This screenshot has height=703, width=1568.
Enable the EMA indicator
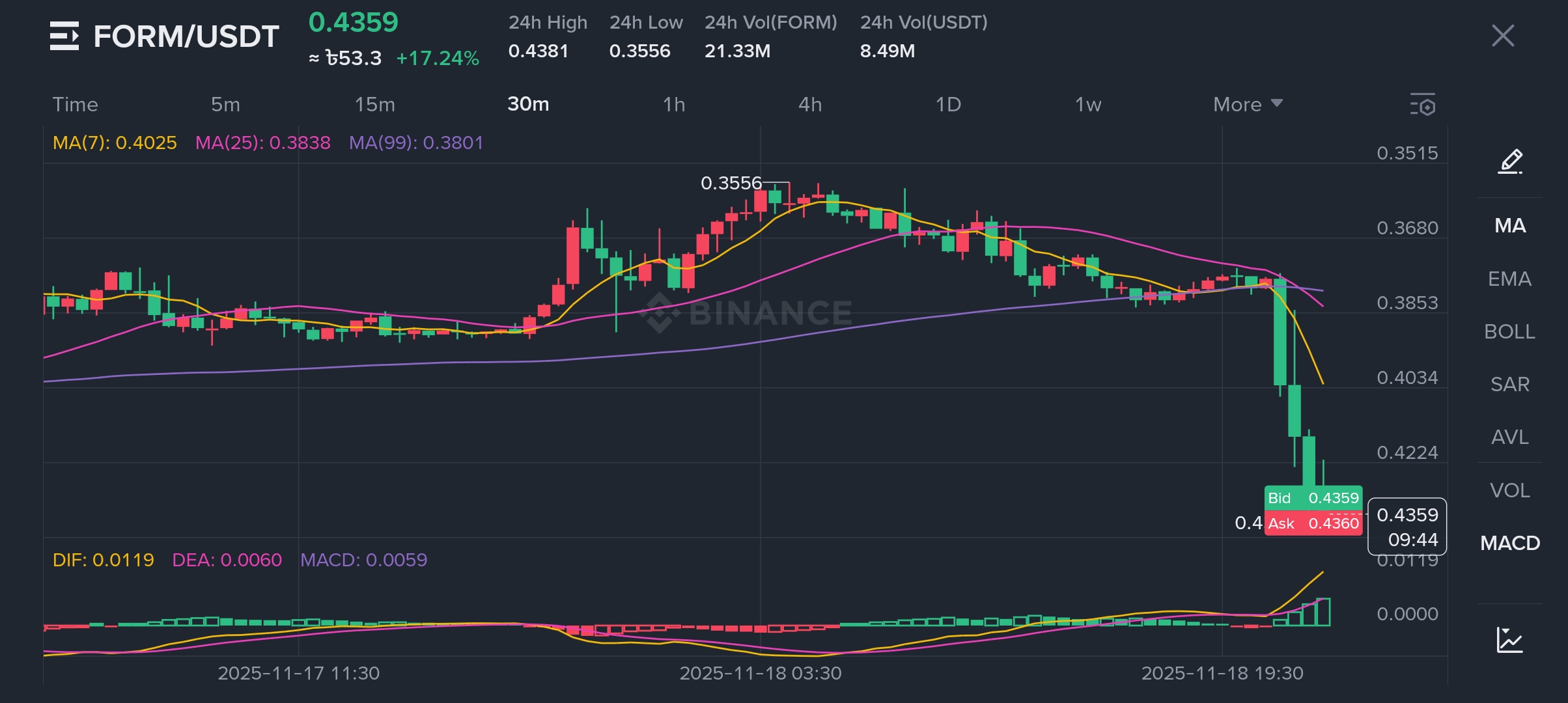pos(1509,279)
